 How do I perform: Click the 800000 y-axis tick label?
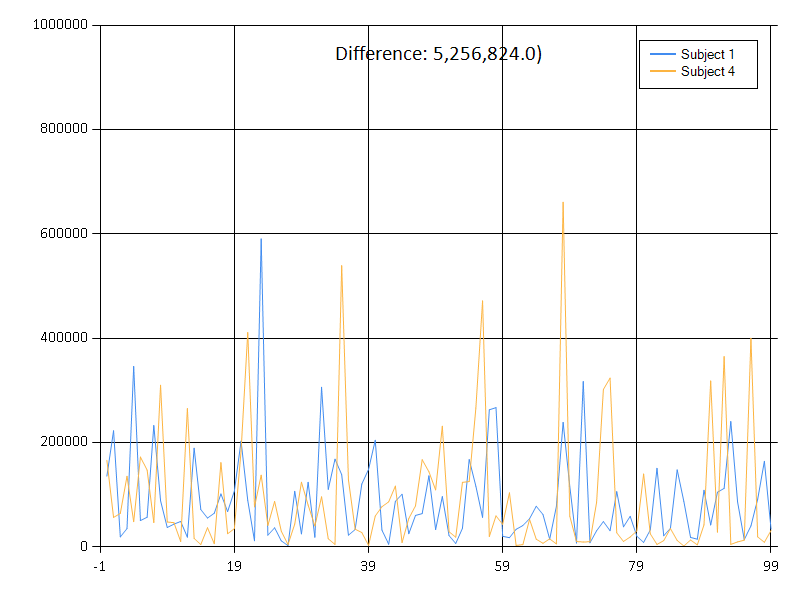64,128
